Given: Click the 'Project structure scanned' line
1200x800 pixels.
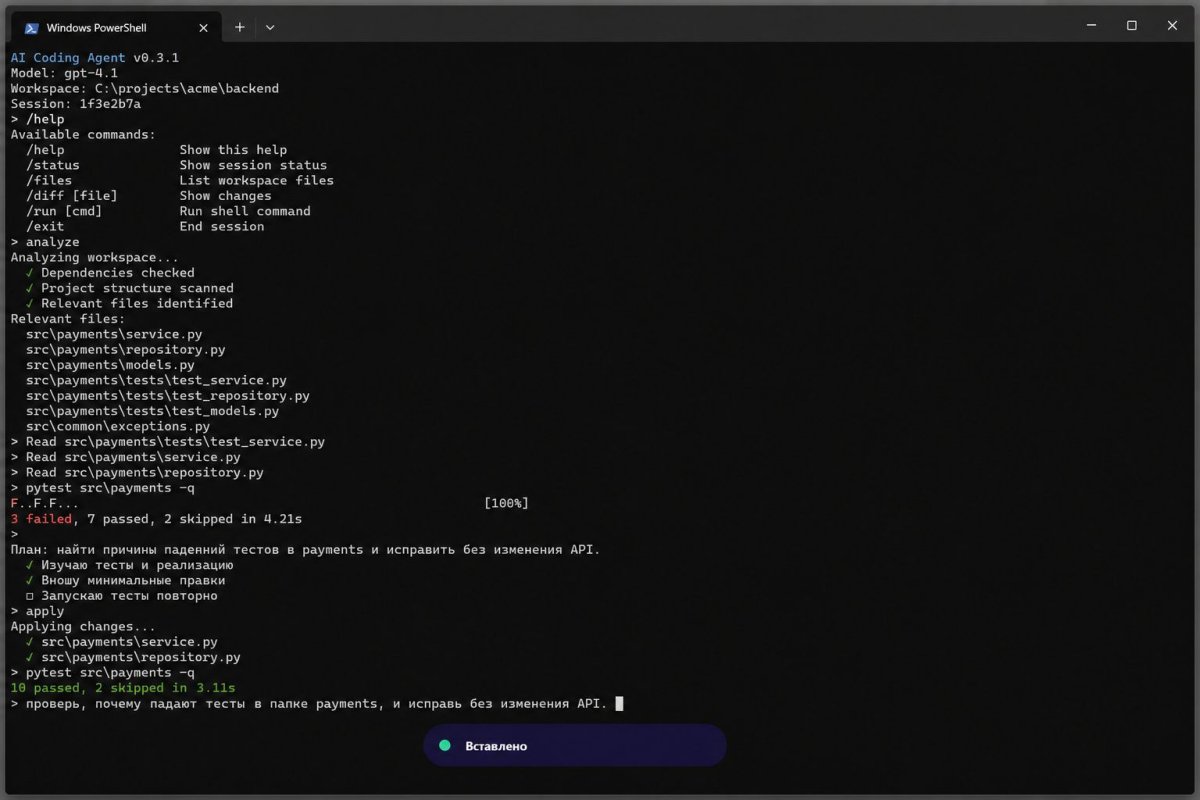Looking at the screenshot, I should (130, 288).
